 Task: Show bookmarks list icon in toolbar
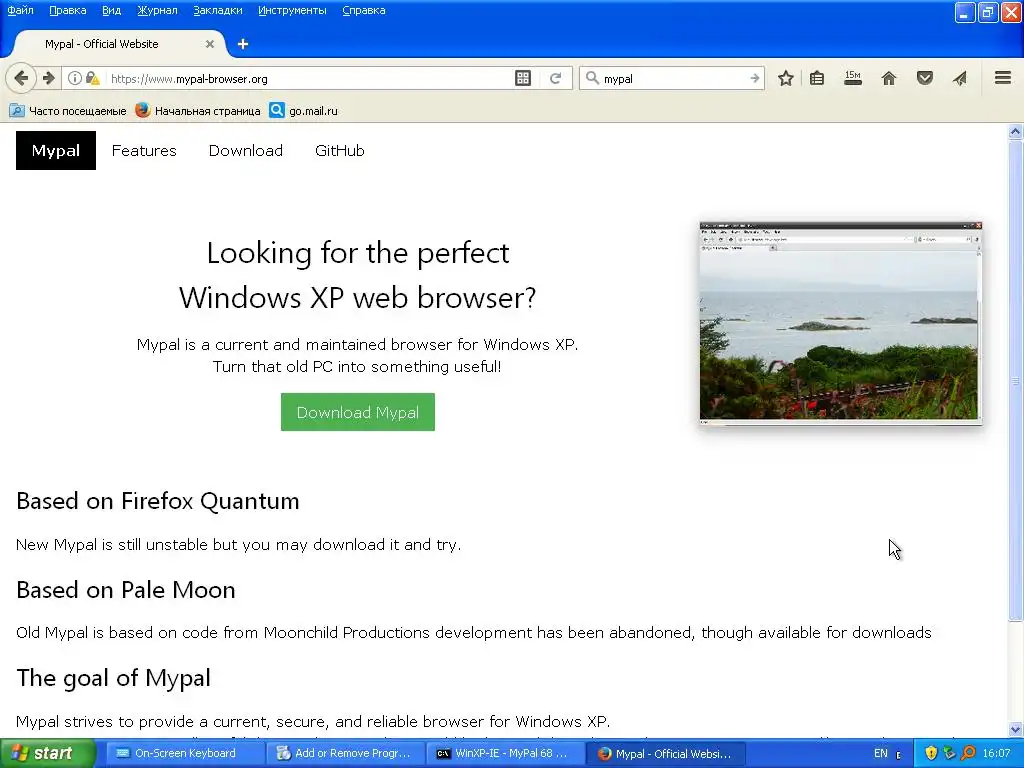click(816, 78)
